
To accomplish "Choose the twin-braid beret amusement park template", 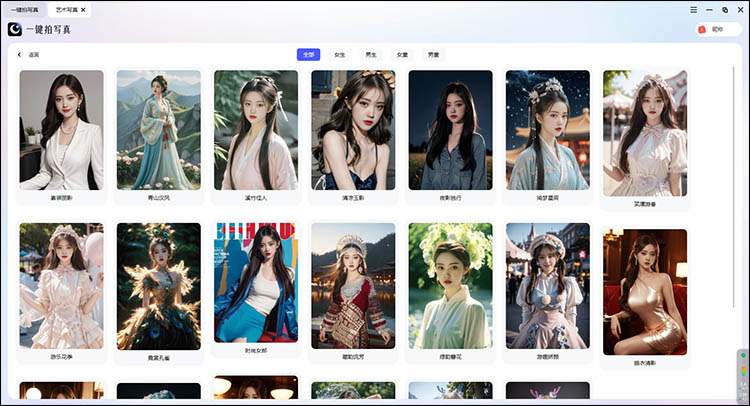I will click(548, 285).
